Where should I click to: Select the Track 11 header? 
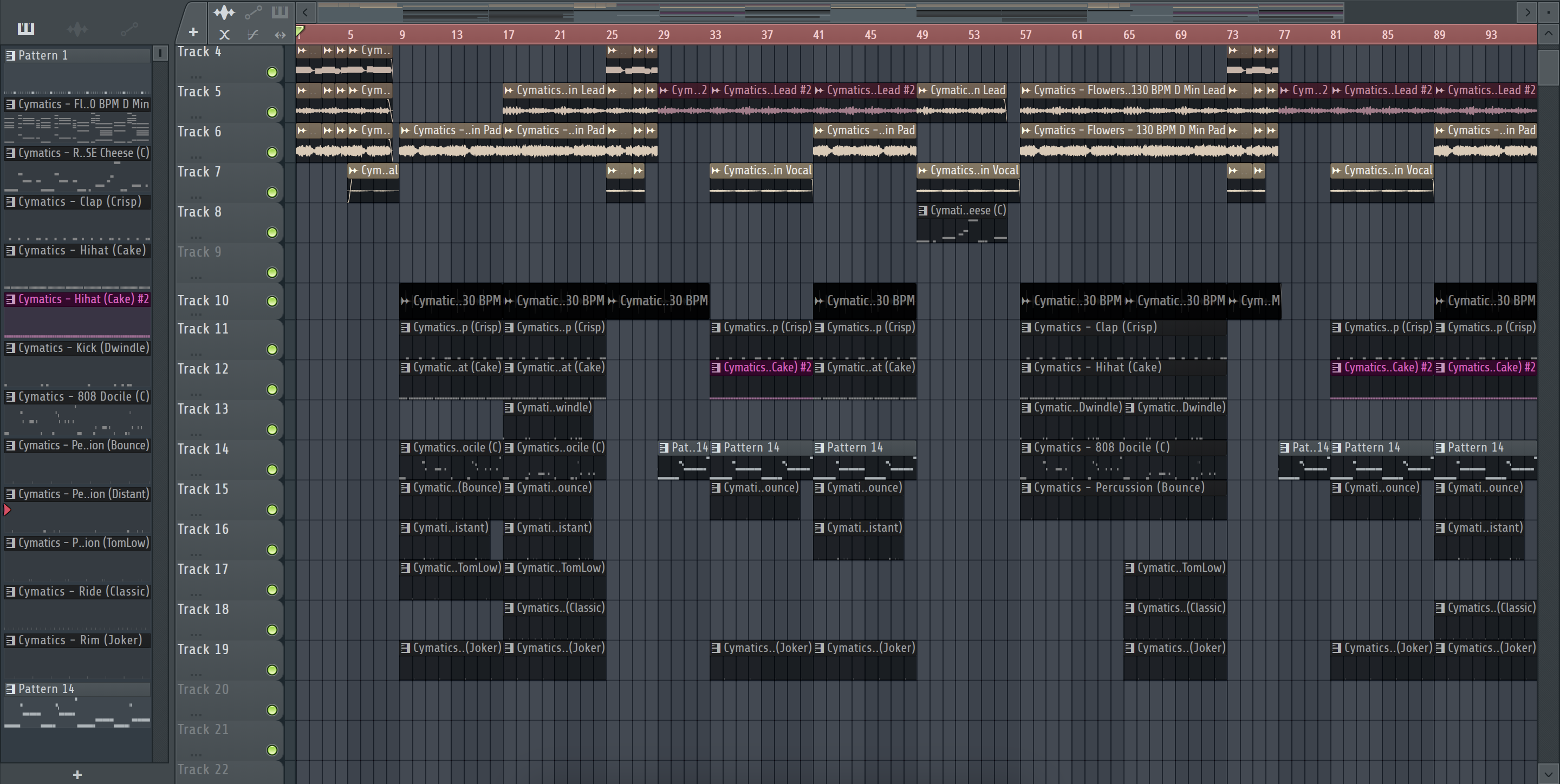[229, 339]
